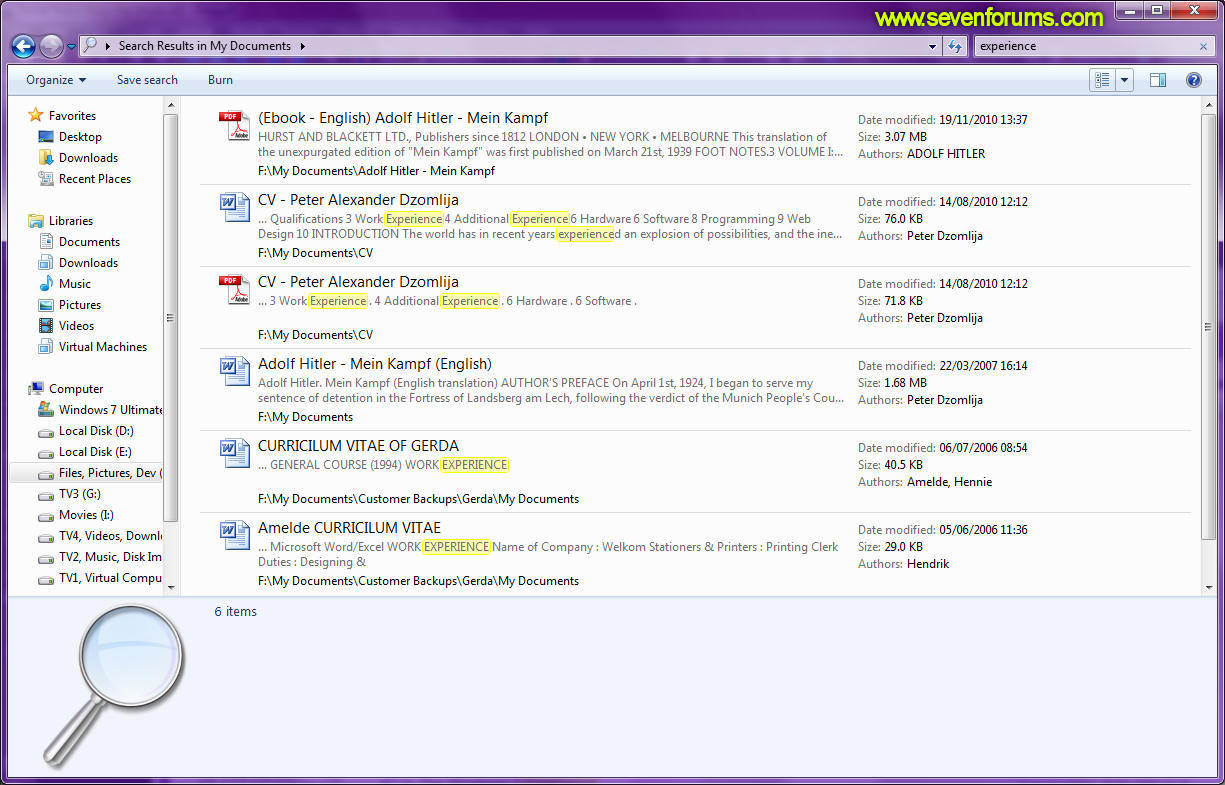Open the TV1, Virtual Computers drive
The width and height of the screenshot is (1225, 785).
(110, 578)
